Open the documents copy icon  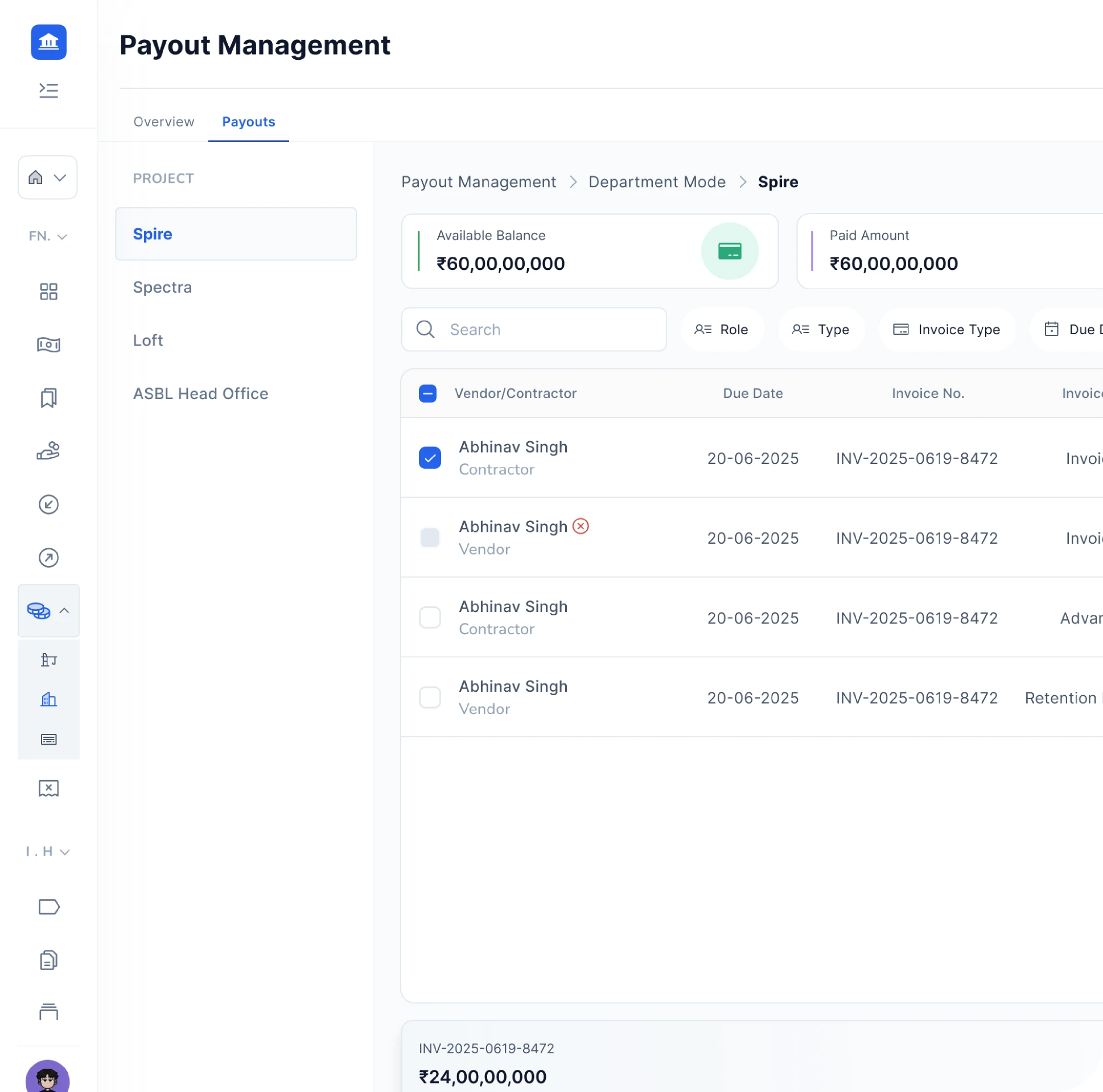[48, 960]
